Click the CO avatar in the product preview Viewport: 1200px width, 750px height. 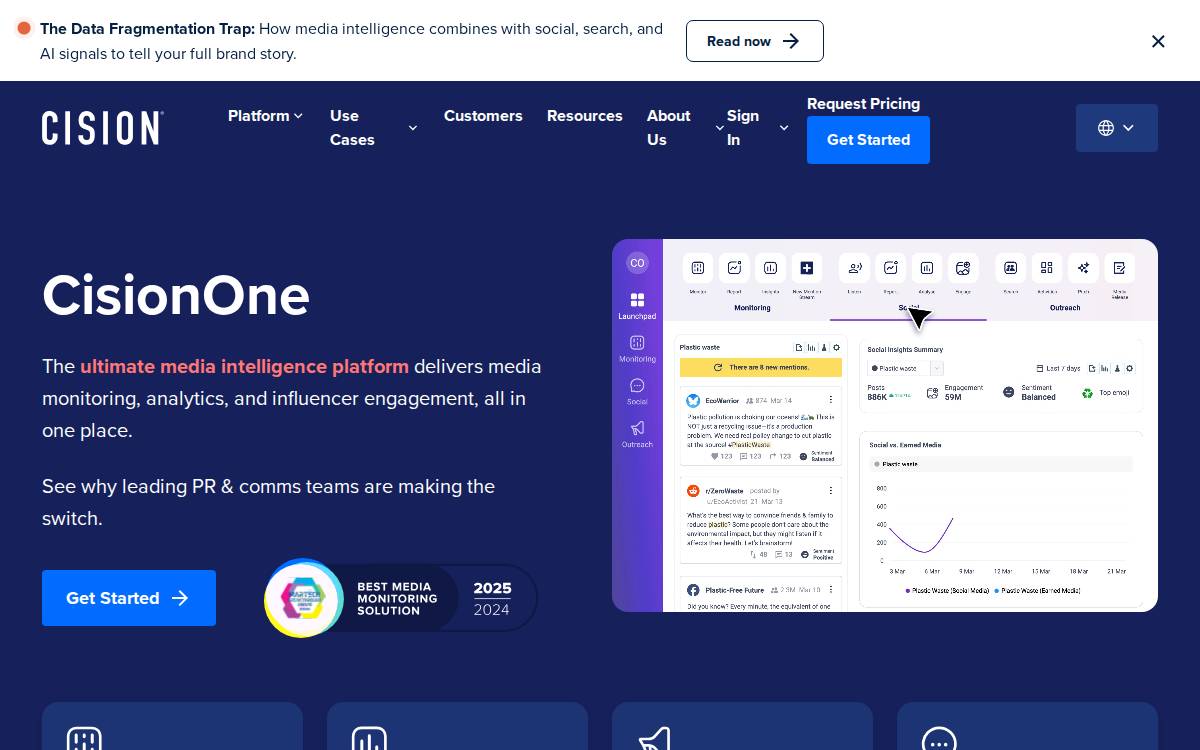tap(637, 263)
